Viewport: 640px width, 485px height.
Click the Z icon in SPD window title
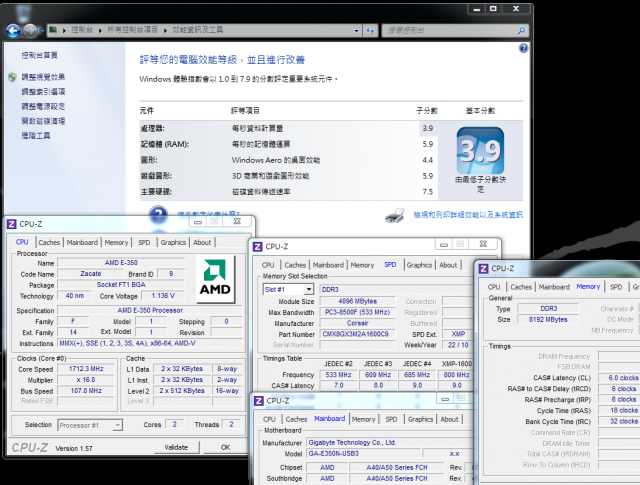click(258, 247)
